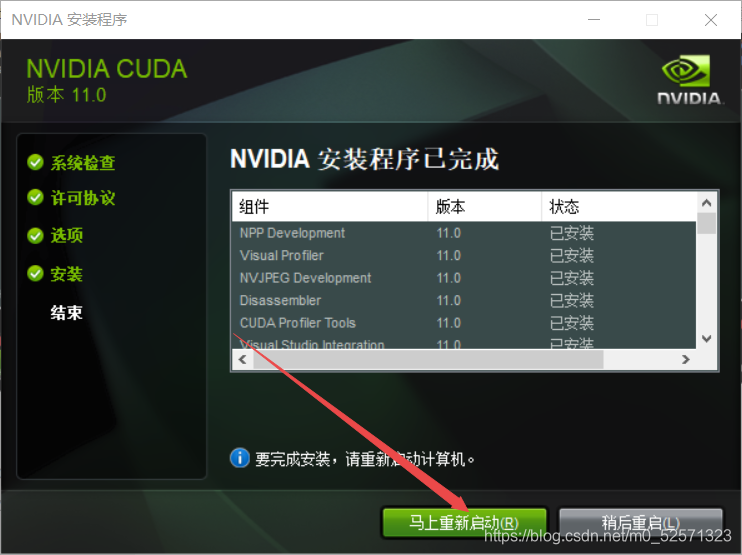
Task: Click the 要完成安装，请重新启动计算机 message text
Action: [x=364, y=459]
